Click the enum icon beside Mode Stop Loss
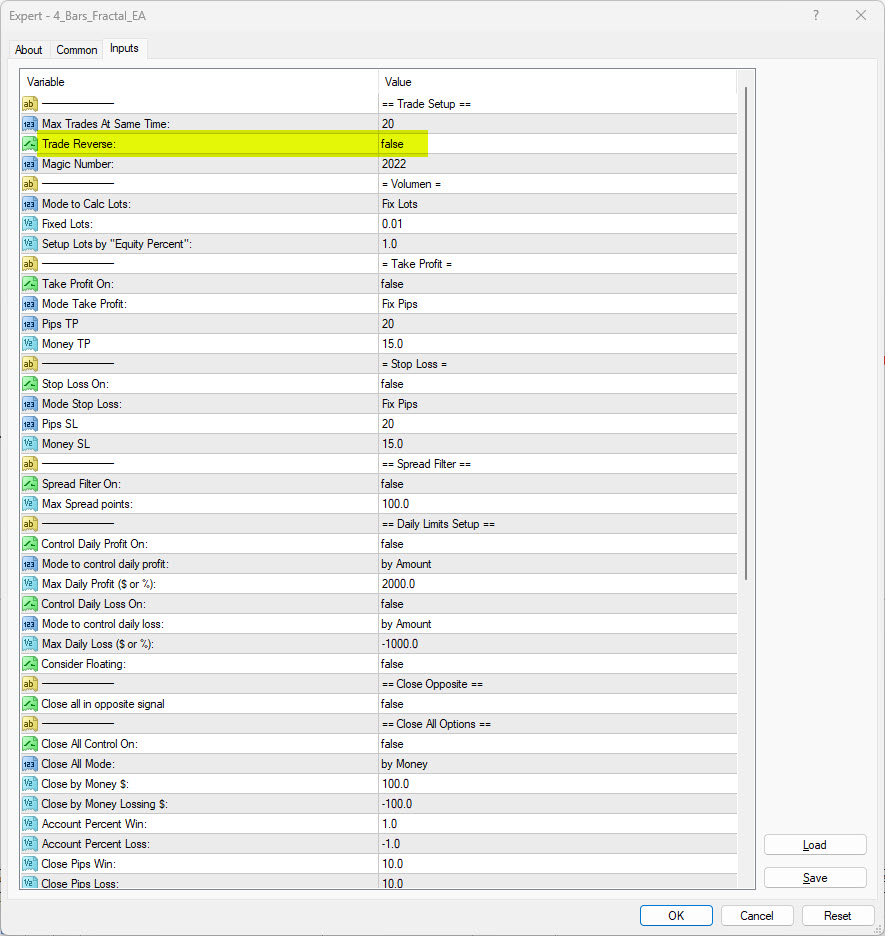Viewport: 885px width, 936px height. pos(30,404)
